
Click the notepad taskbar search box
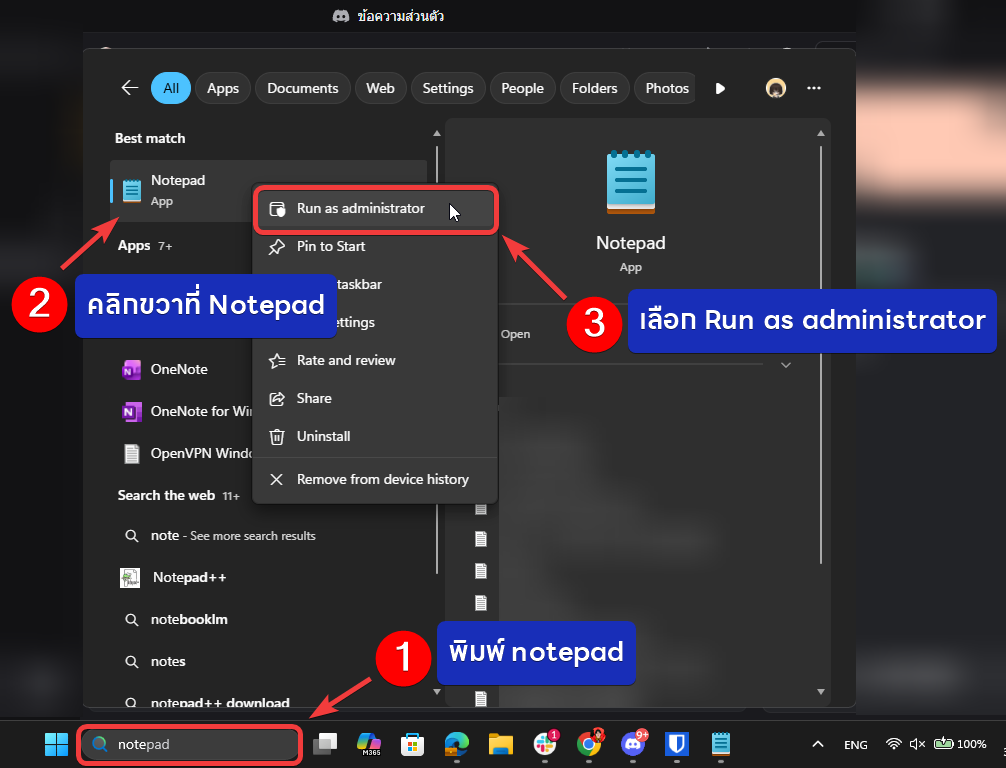tap(190, 744)
